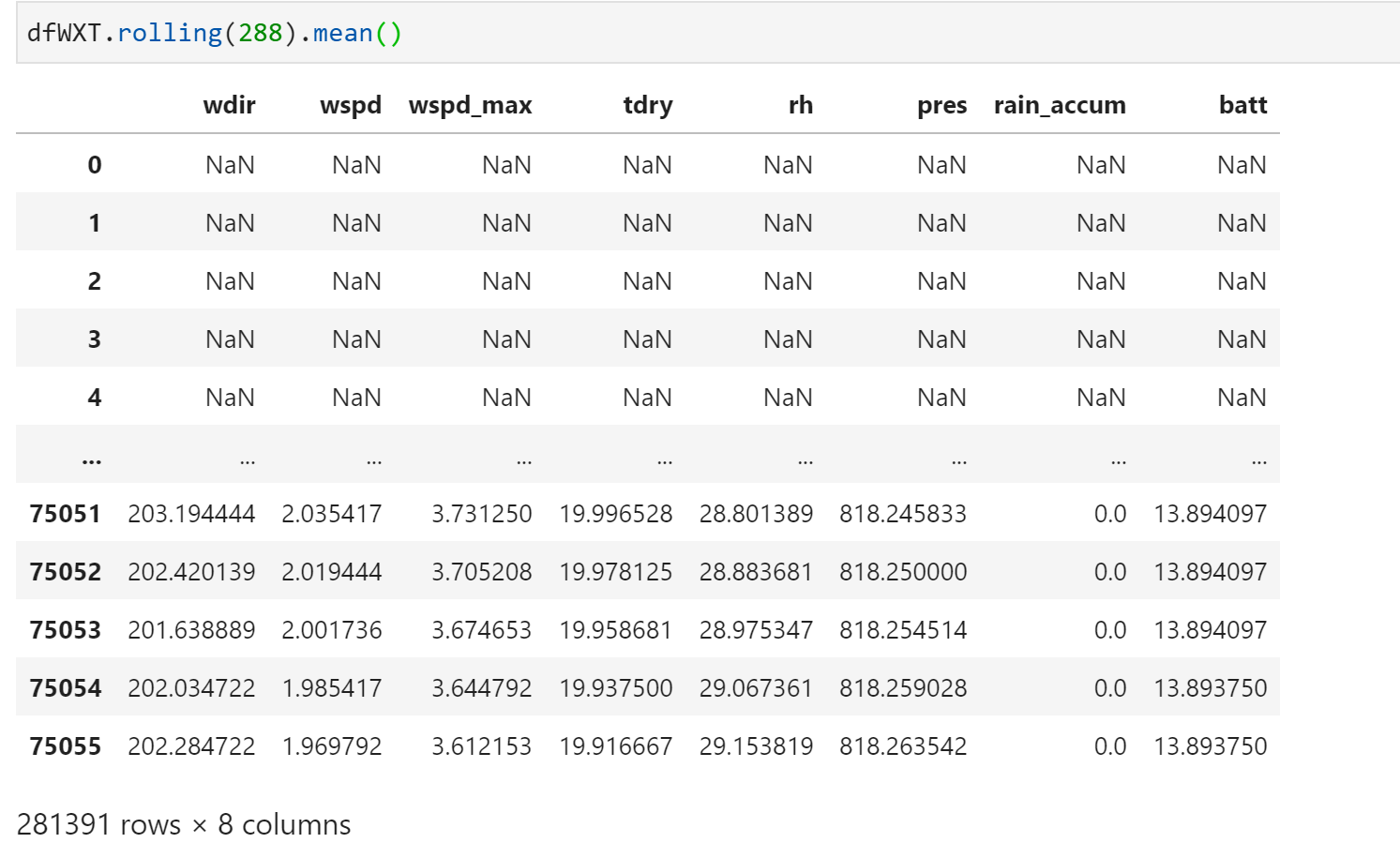Click the rh value 29.067361

point(756,688)
